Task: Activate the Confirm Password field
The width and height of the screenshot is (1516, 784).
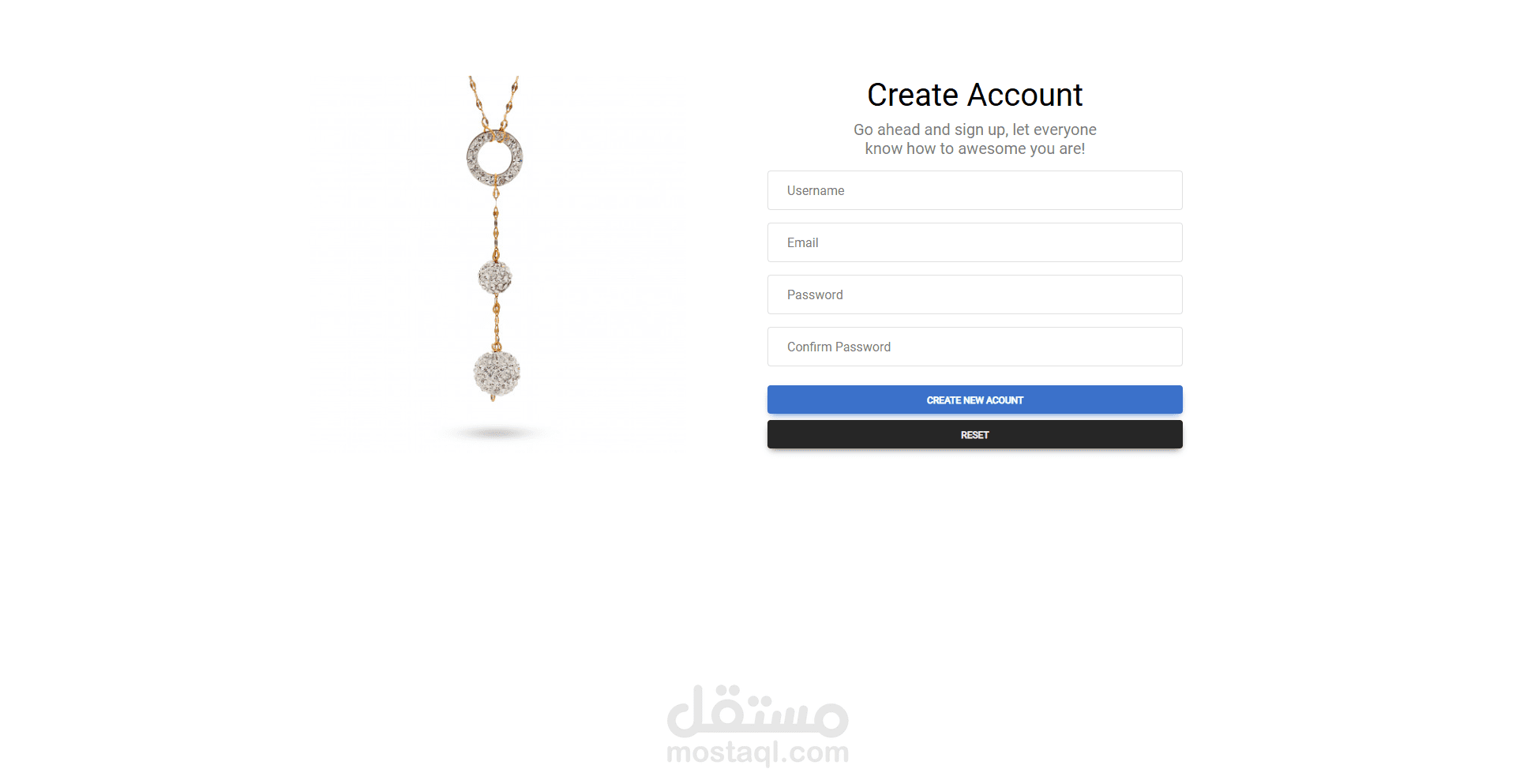Action: tap(974, 347)
